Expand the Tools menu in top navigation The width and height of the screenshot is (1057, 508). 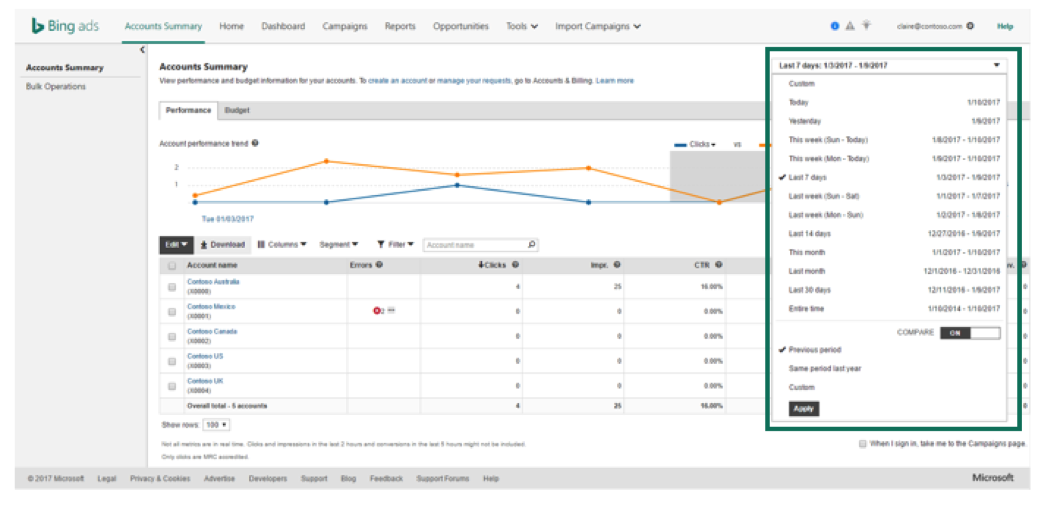(x=522, y=26)
